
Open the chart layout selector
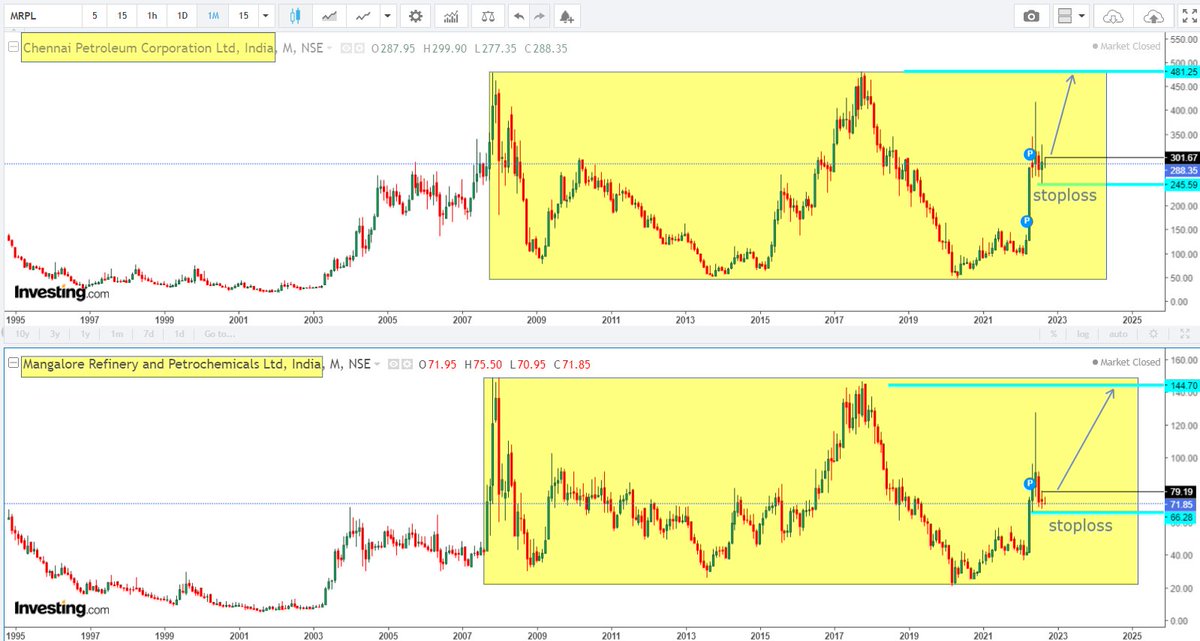coord(1070,16)
